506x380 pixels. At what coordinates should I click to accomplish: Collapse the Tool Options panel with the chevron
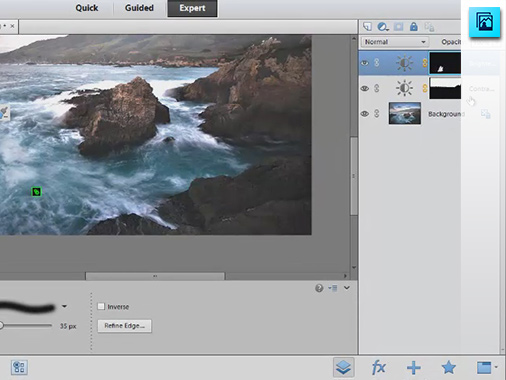pyautogui.click(x=347, y=288)
